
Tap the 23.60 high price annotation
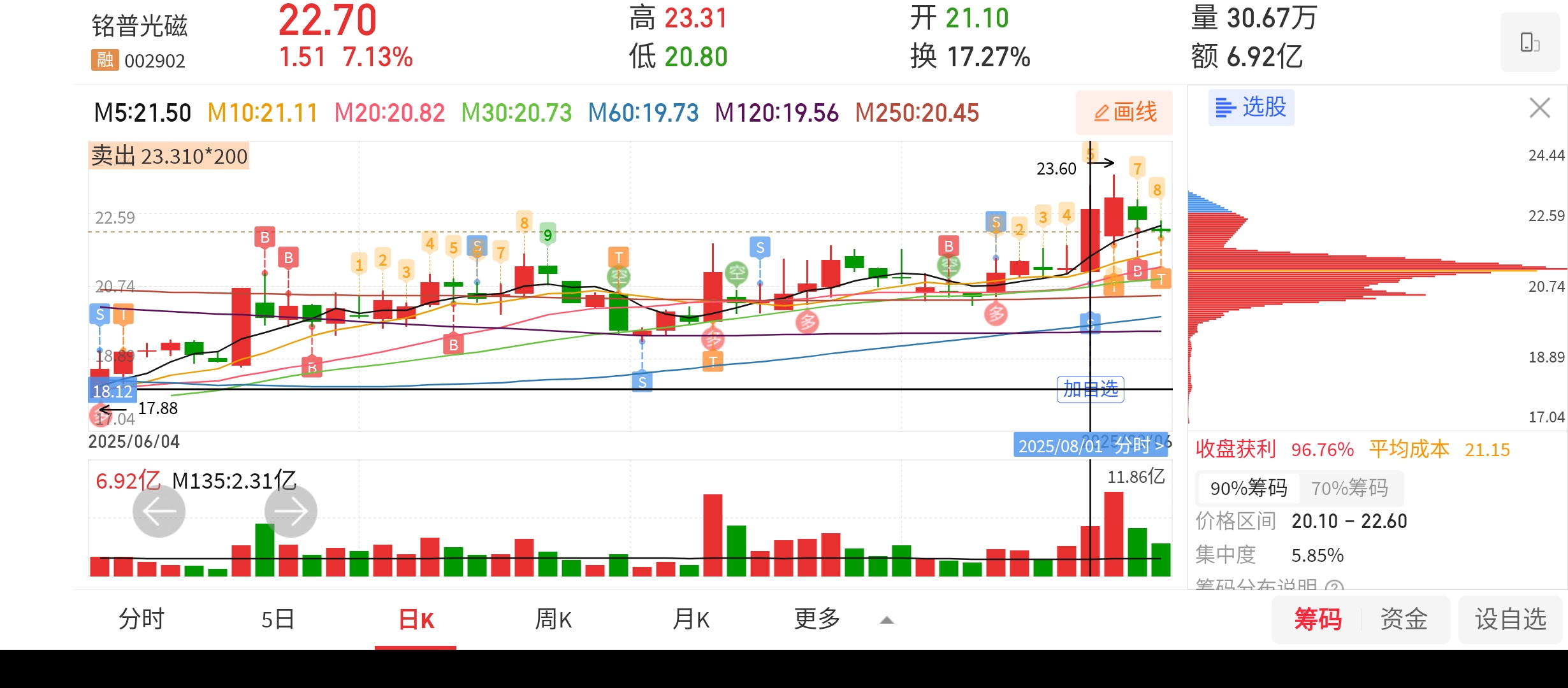pos(1056,169)
